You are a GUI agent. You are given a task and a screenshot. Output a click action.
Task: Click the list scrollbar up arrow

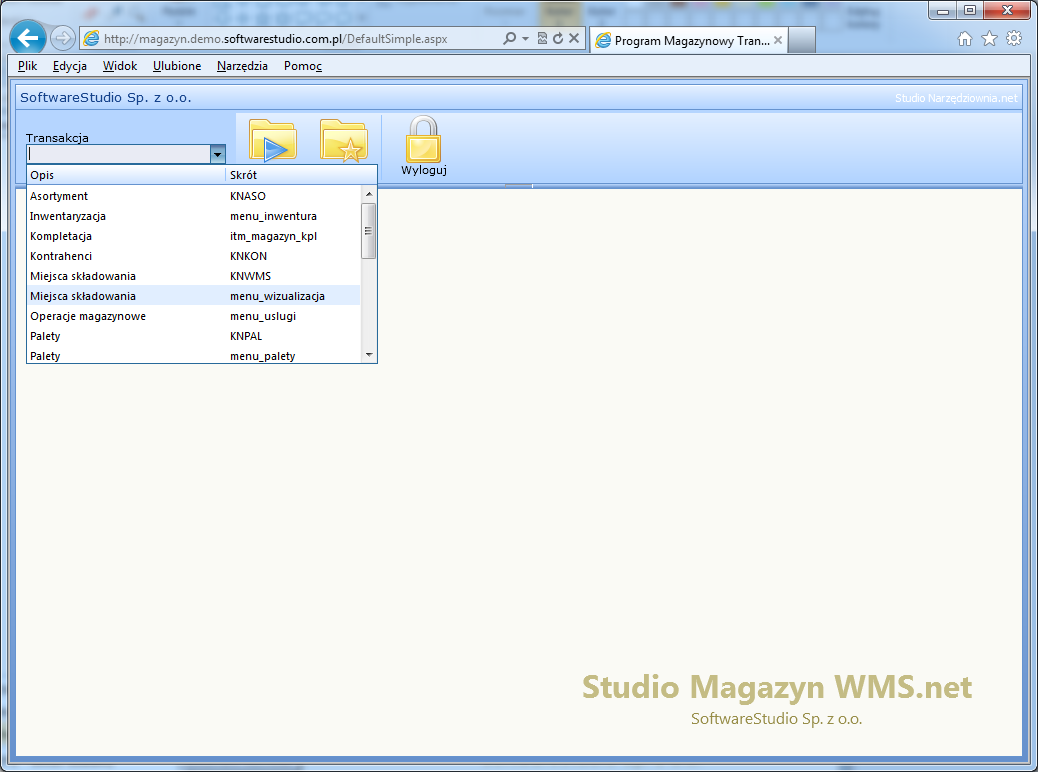click(x=369, y=194)
